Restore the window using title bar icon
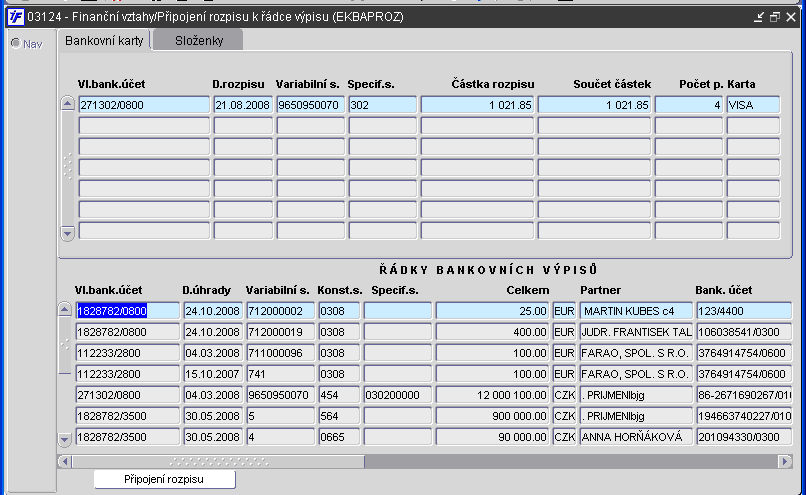 [x=775, y=17]
